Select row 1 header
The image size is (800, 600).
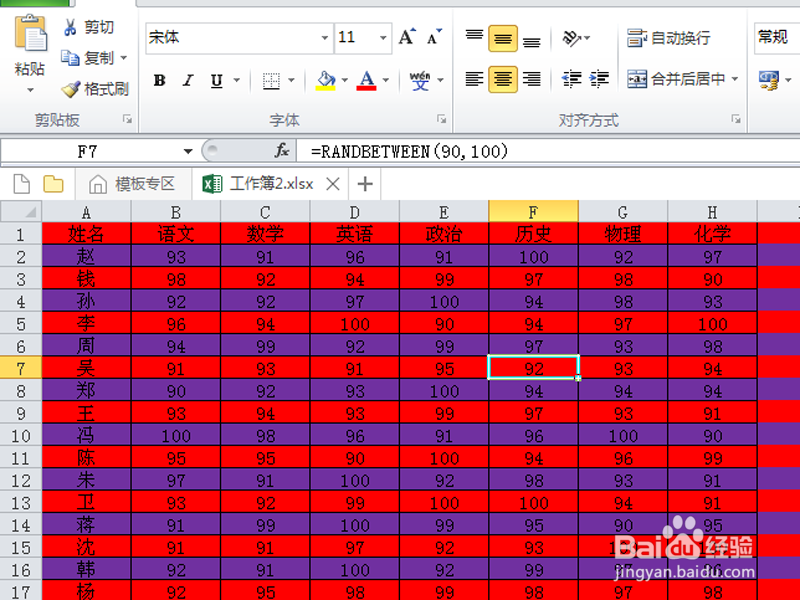pos(20,234)
